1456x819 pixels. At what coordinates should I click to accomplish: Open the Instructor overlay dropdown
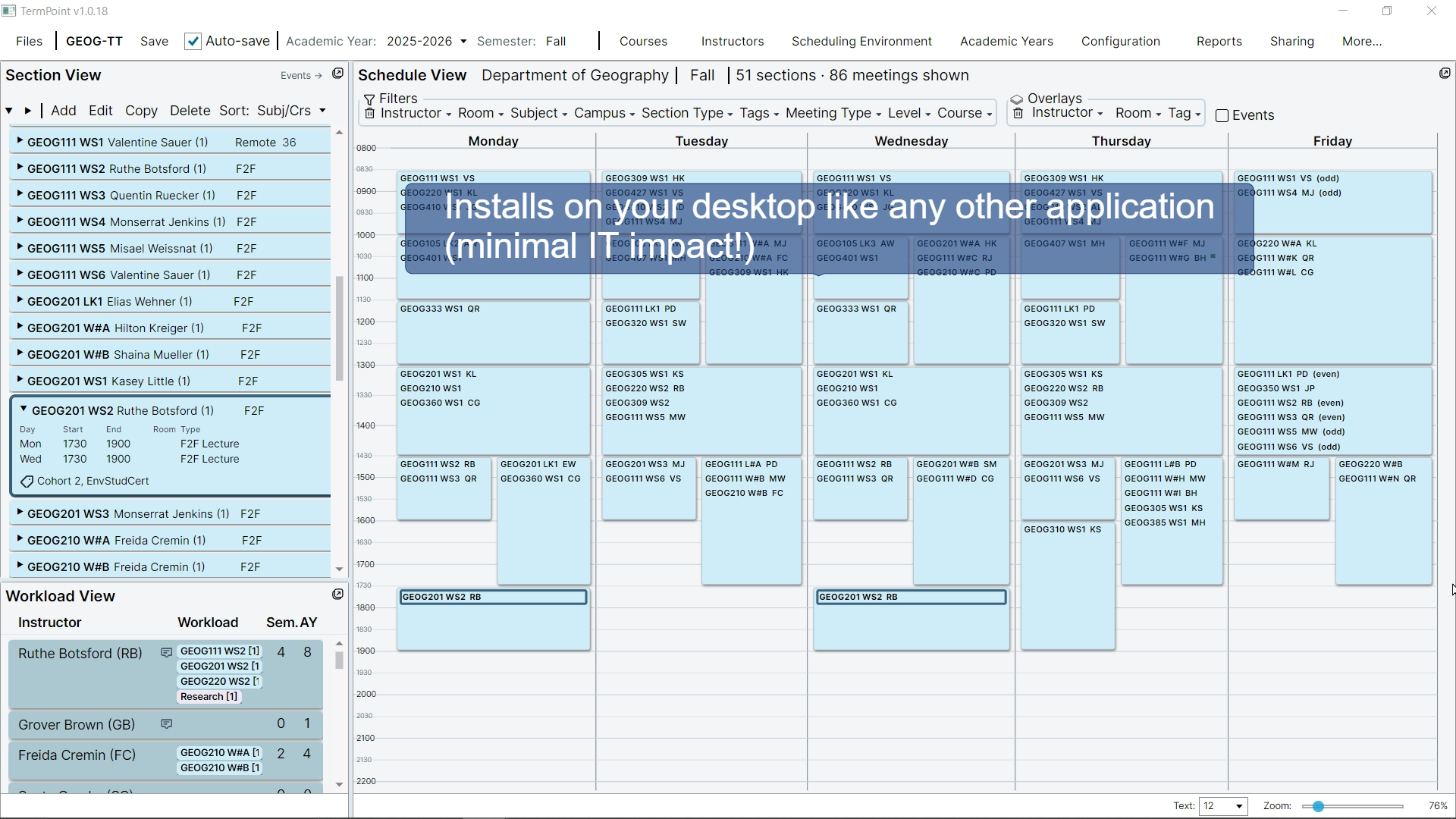tap(1067, 113)
